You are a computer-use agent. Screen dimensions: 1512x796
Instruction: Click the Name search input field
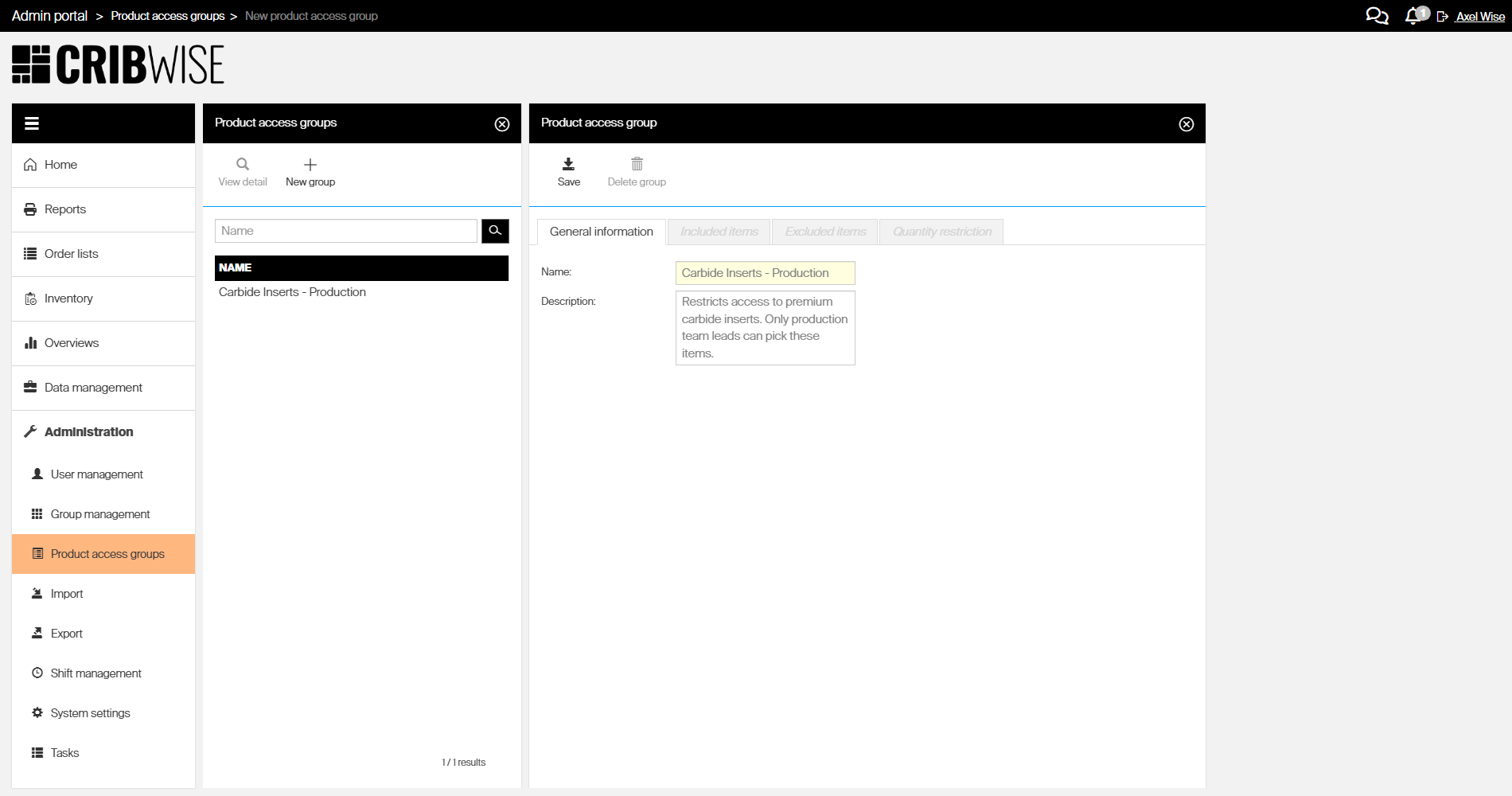(x=346, y=231)
